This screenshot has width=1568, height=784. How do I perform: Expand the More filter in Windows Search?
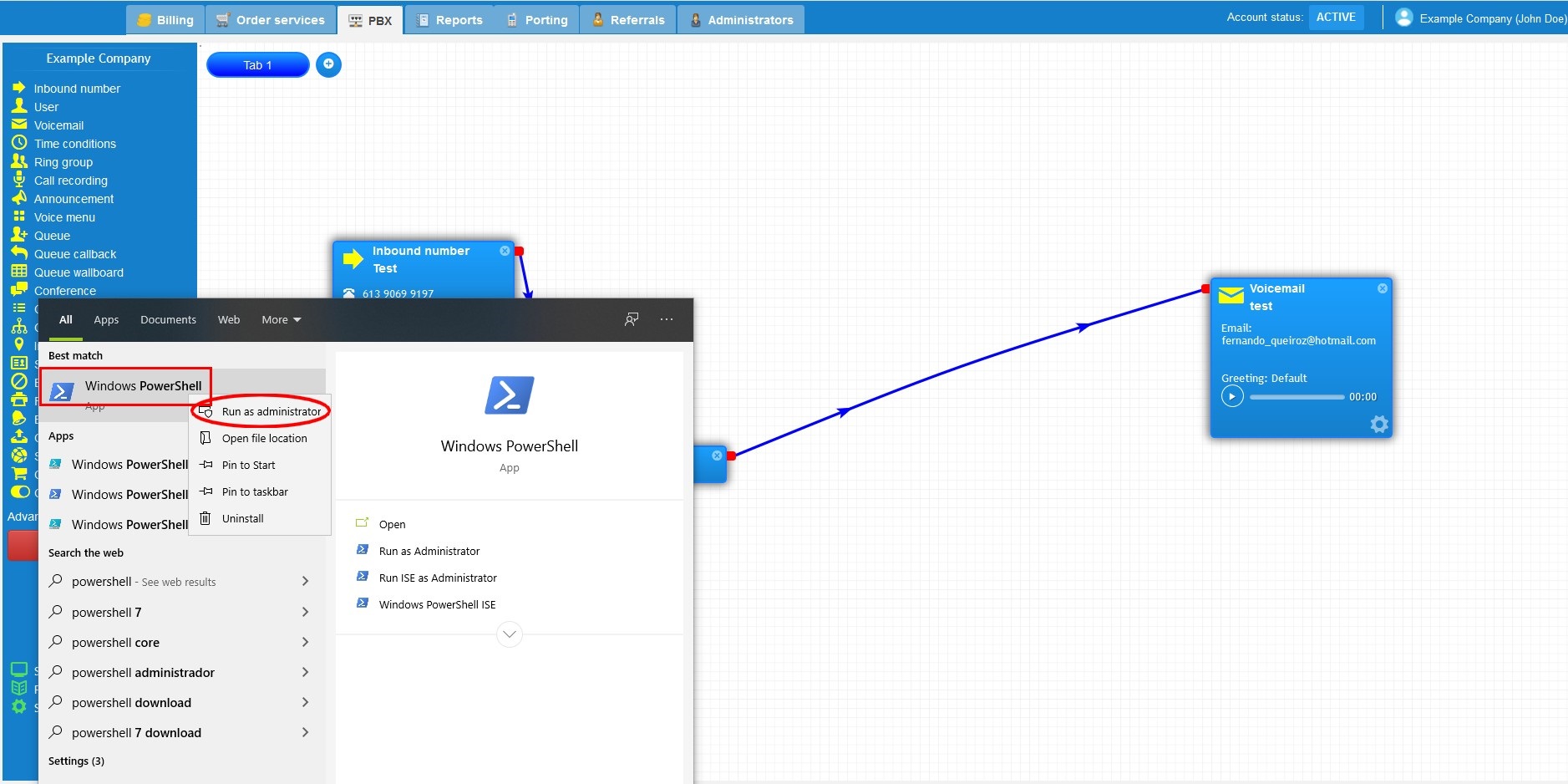click(281, 319)
